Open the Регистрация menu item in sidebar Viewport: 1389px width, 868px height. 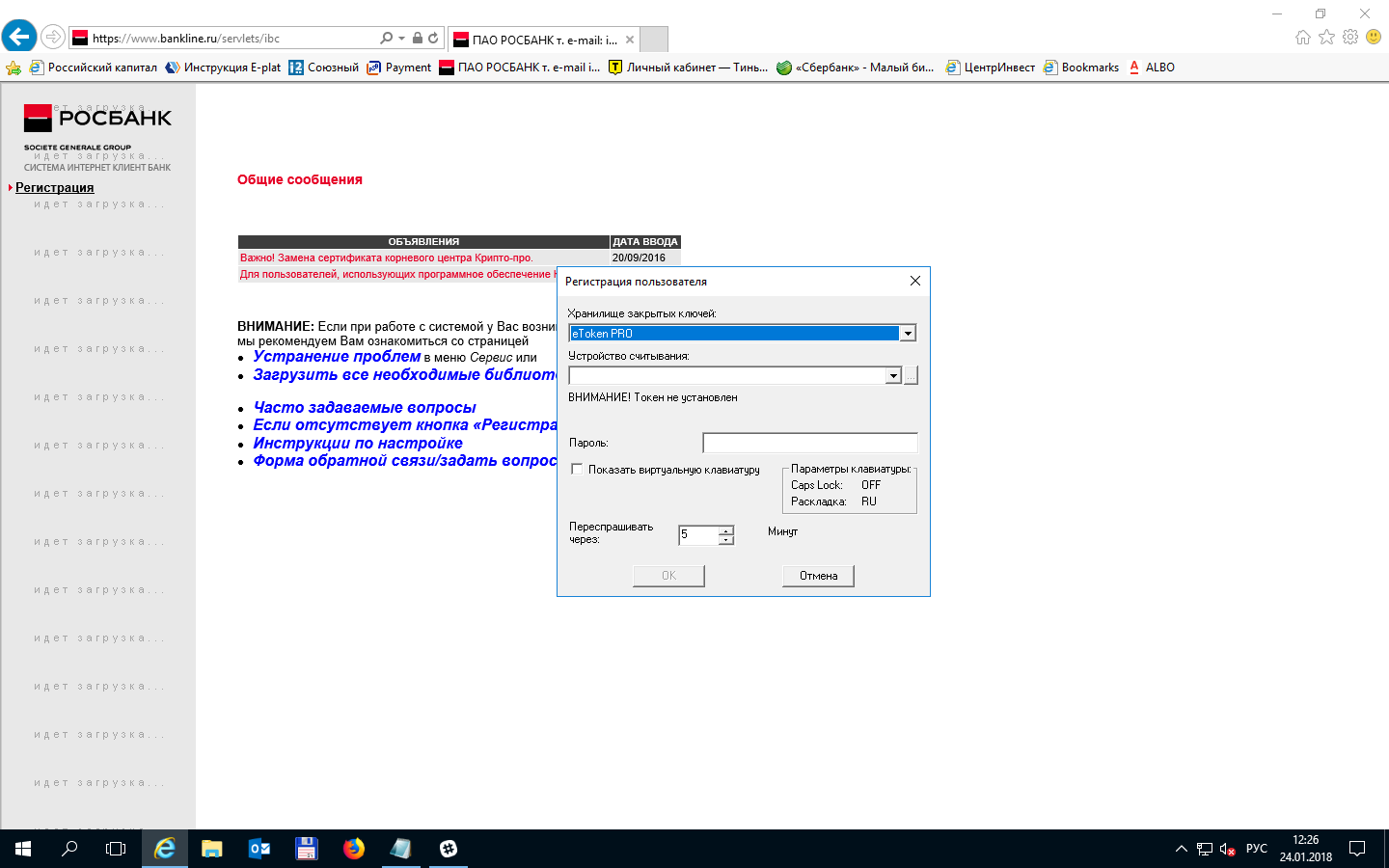[54, 188]
